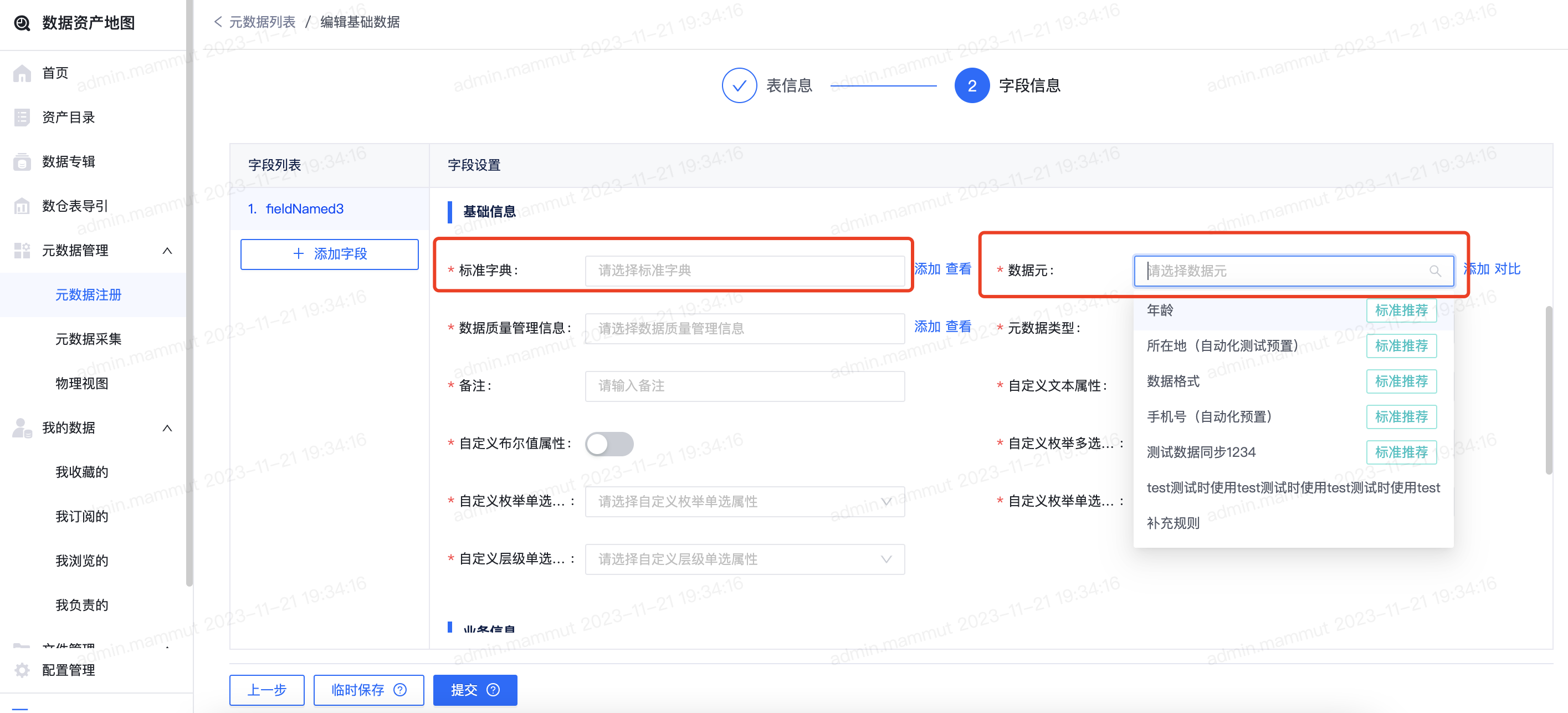Click the 临时保存 button

click(368, 690)
